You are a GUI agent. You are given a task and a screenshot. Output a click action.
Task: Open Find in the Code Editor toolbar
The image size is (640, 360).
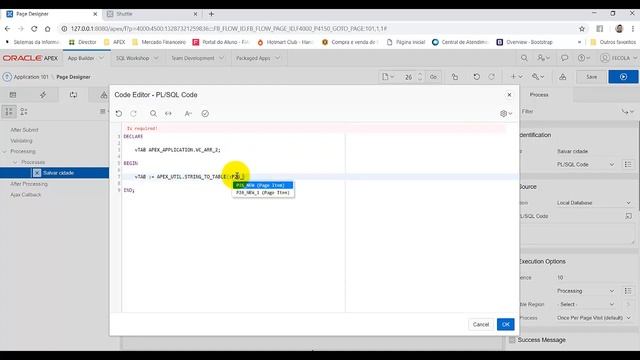(153, 113)
